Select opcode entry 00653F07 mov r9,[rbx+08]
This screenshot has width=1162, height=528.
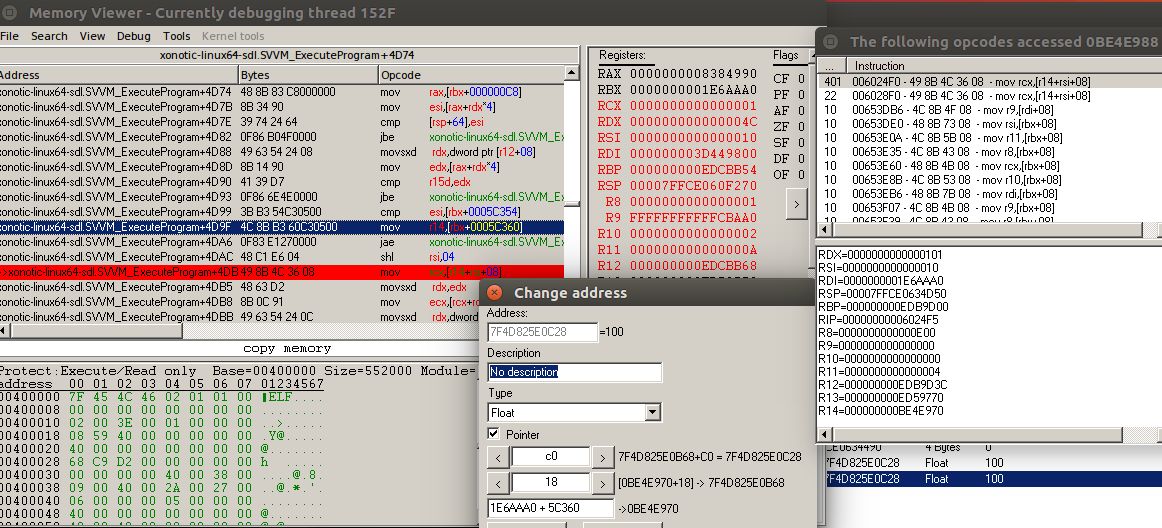tap(989, 208)
